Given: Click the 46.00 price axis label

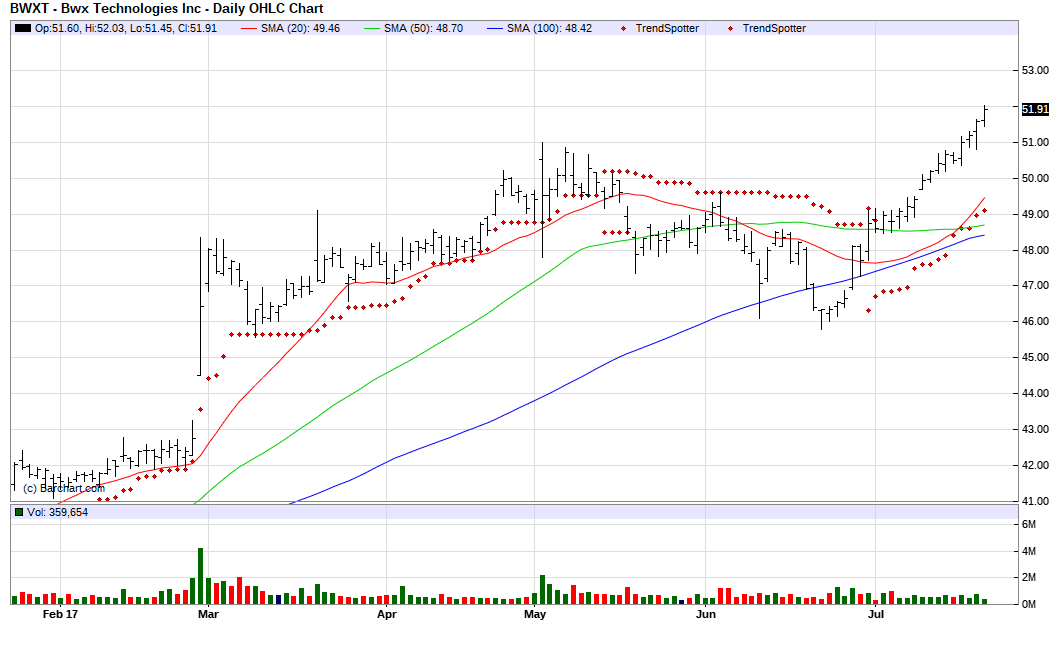Looking at the screenshot, I should 1035,321.
